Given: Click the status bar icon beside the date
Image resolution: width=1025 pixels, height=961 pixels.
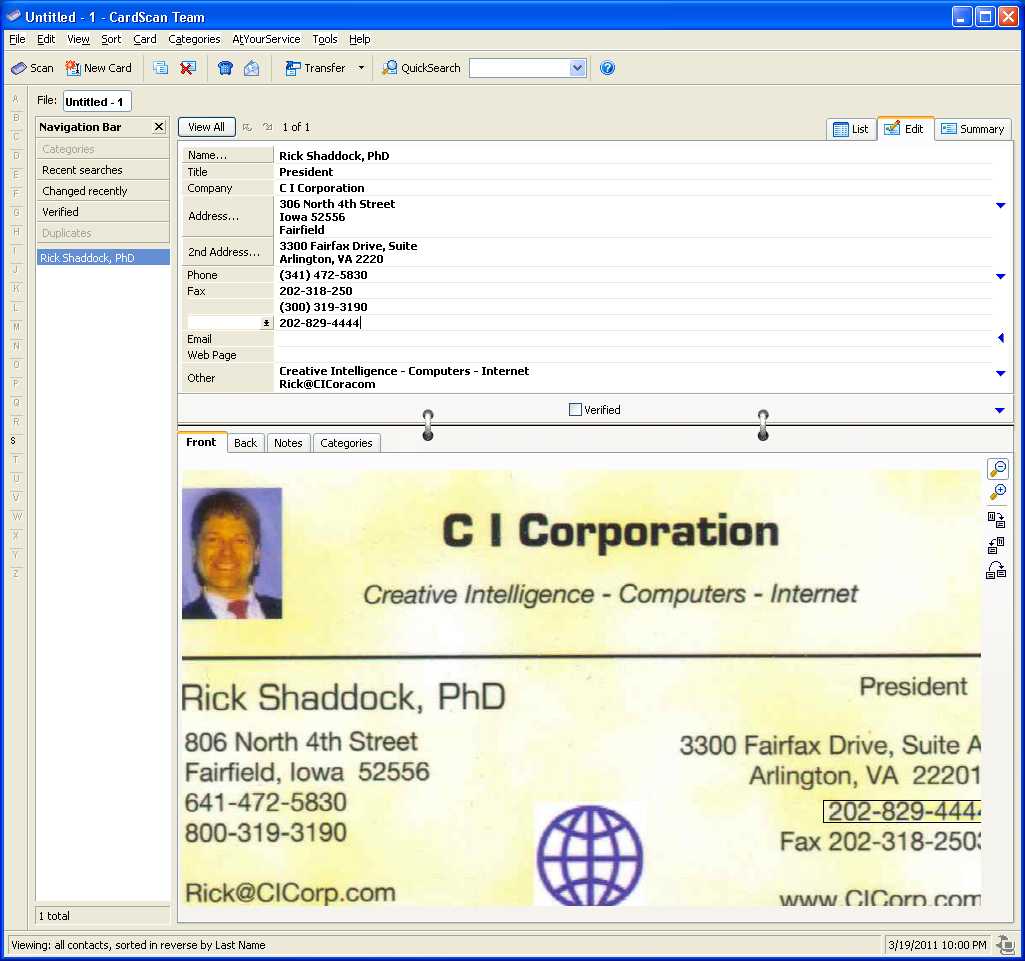Looking at the screenshot, I should (x=1005, y=945).
